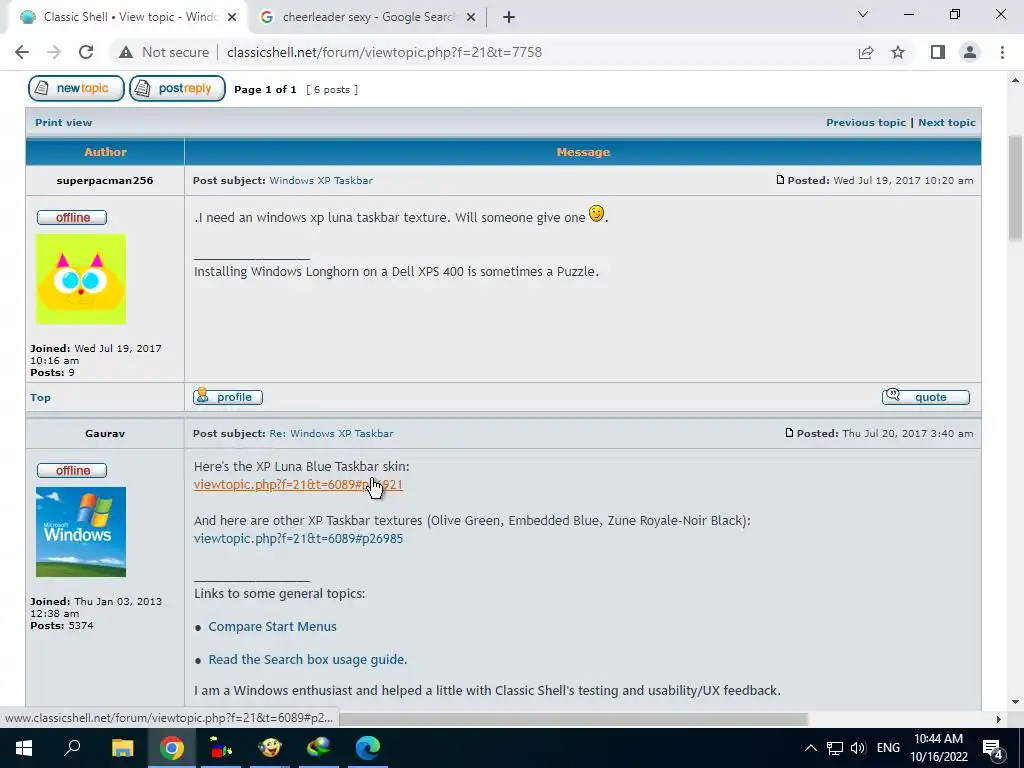The image size is (1024, 768).
Task: Click the ENG language indicator
Action: coord(888,748)
